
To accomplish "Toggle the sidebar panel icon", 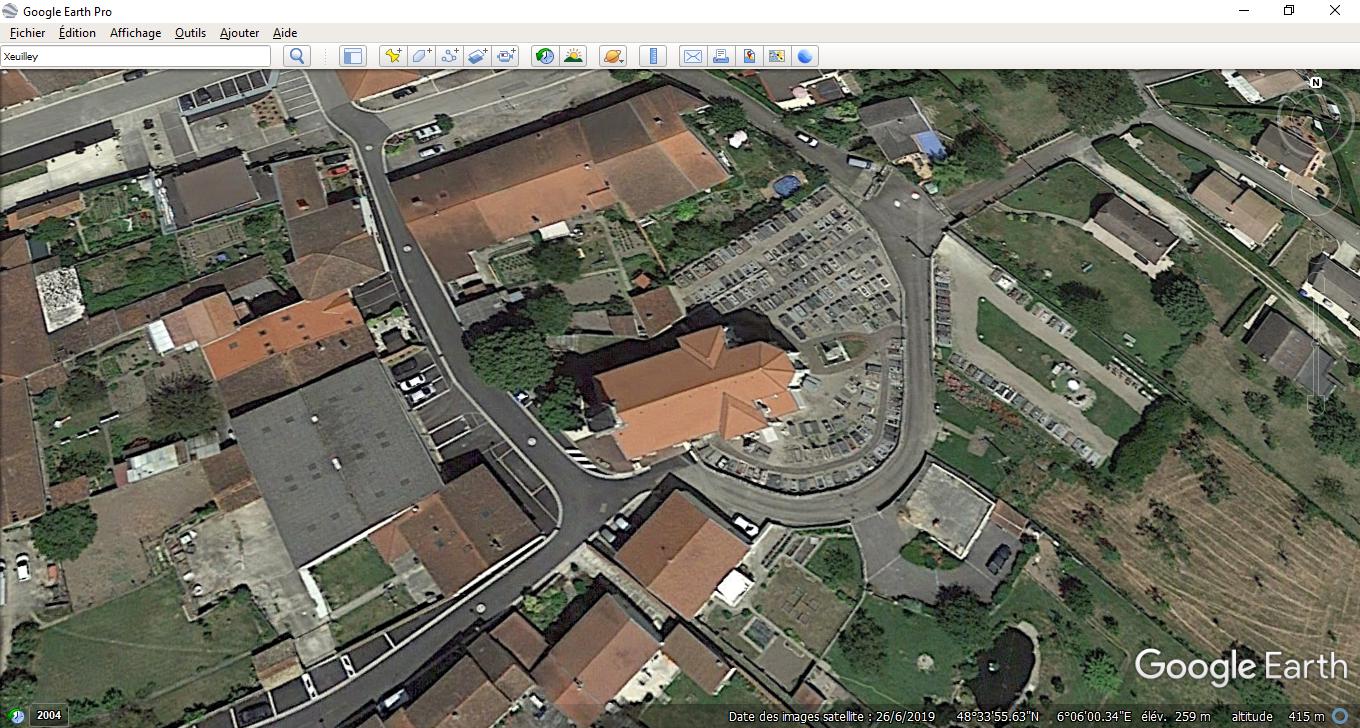I will tap(352, 56).
